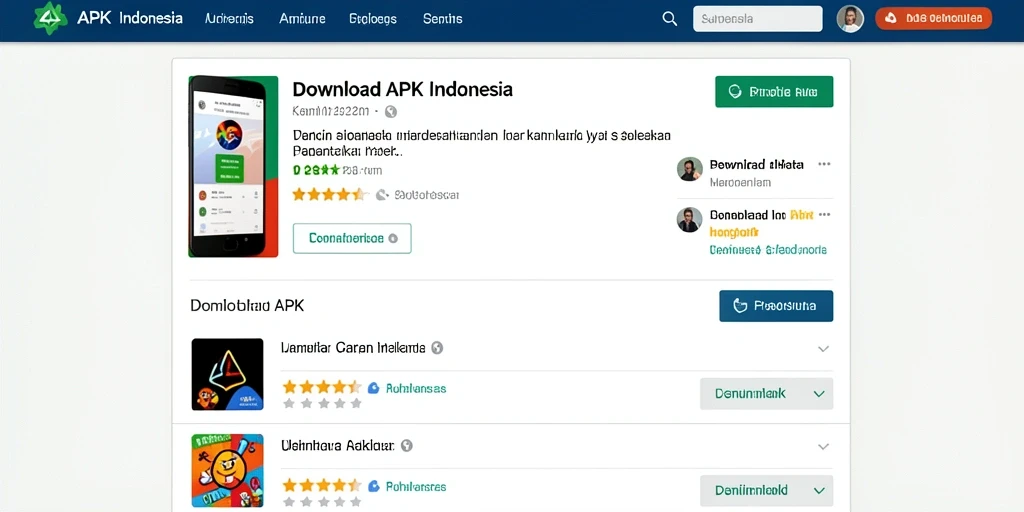The width and height of the screenshot is (1024, 512).
Task: Open three-dot menu for Bownirad sliata
Action: (x=824, y=164)
